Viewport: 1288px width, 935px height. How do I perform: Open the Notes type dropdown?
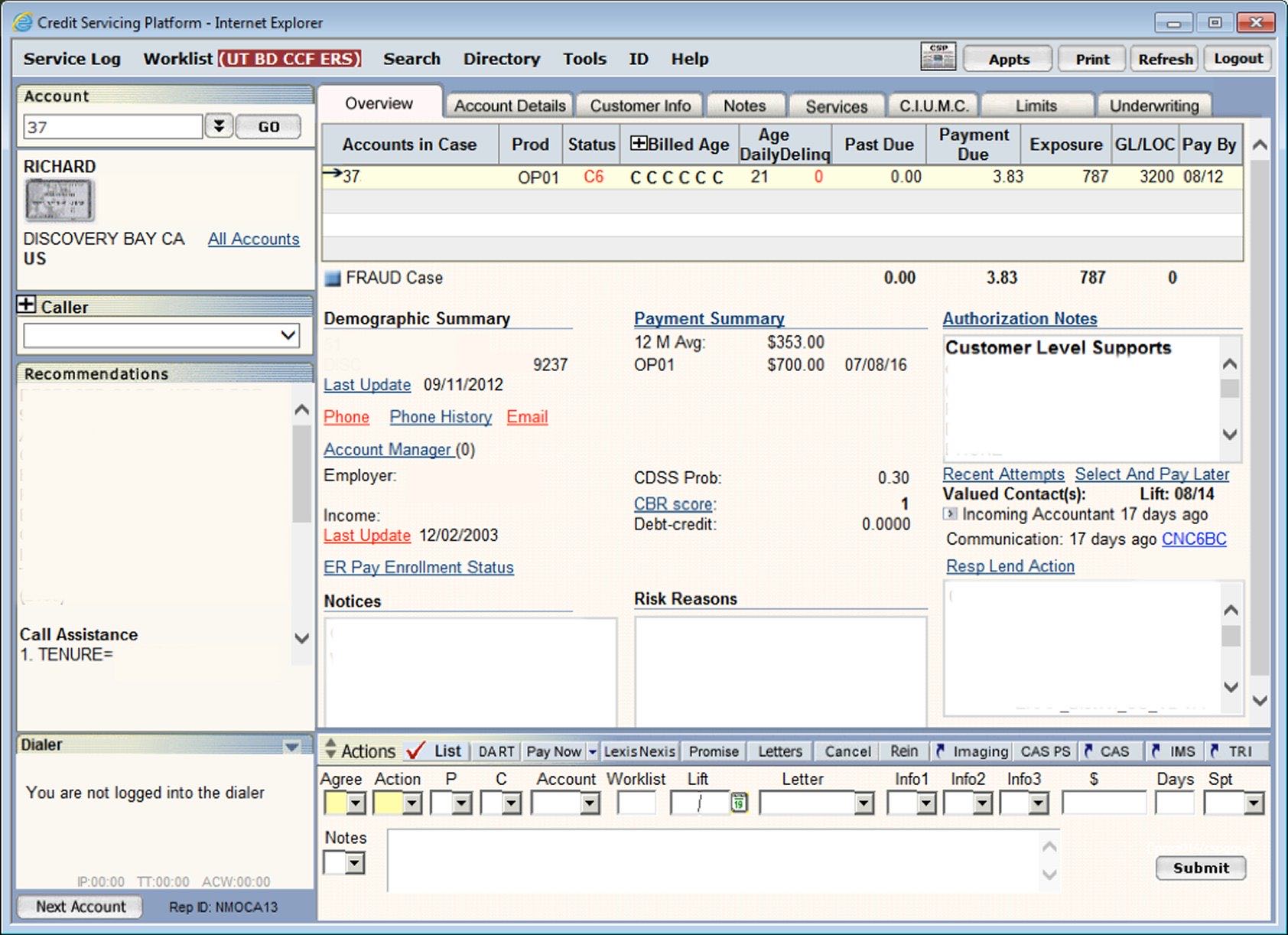click(353, 863)
